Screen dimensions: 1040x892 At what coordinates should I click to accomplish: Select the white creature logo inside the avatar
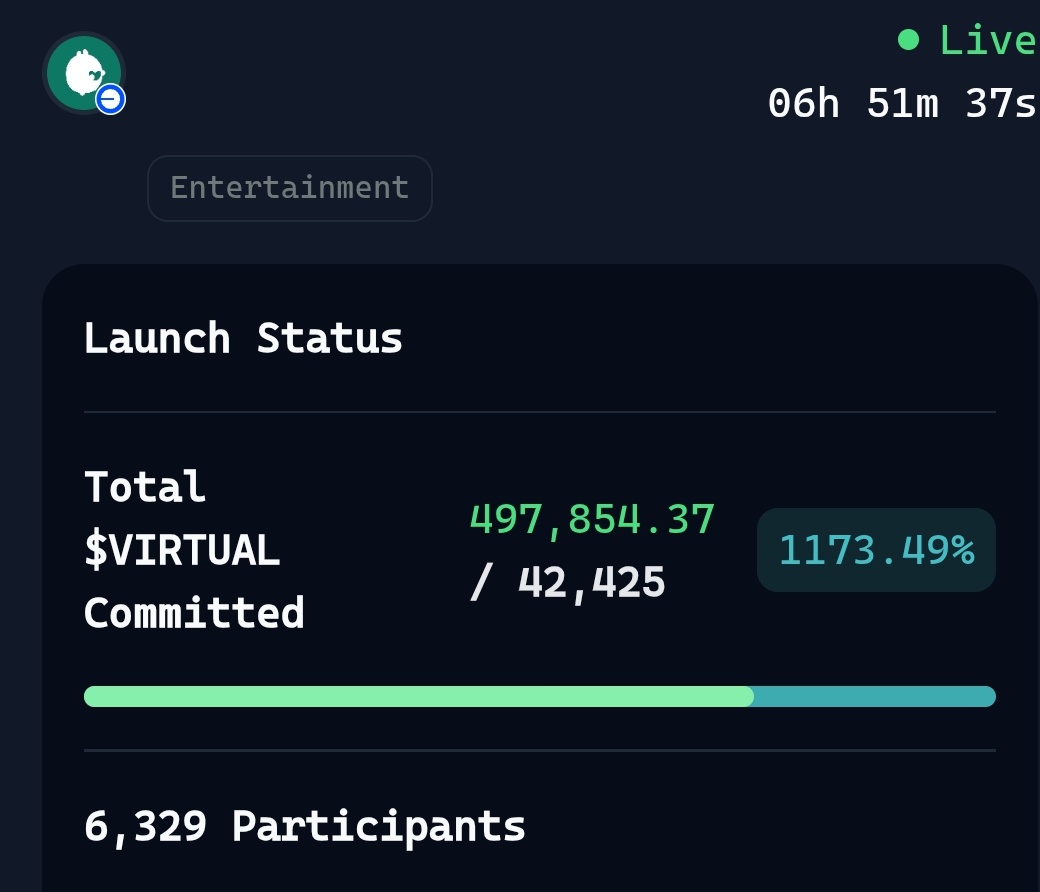pyautogui.click(x=84, y=72)
